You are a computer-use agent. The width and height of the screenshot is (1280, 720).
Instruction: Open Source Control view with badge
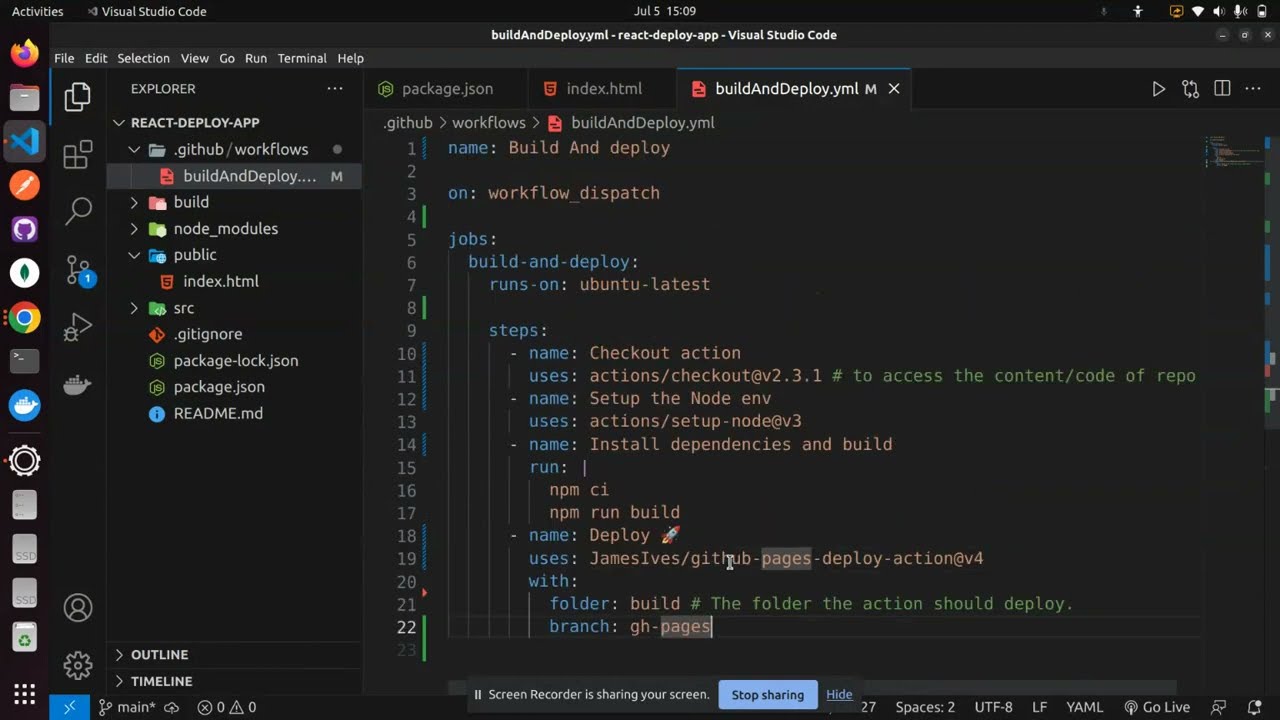point(78,270)
